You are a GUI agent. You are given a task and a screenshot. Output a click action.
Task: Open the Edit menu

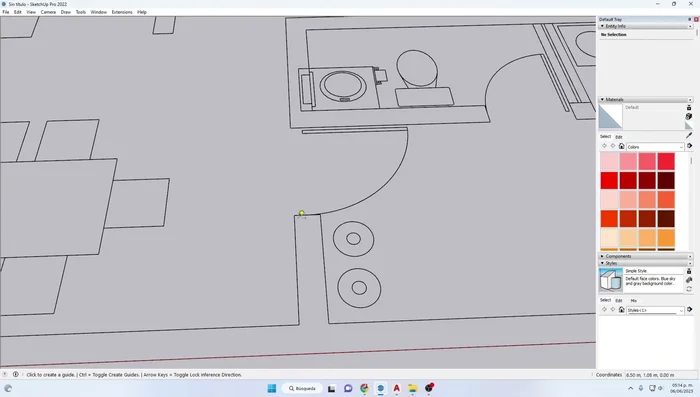tap(18, 12)
